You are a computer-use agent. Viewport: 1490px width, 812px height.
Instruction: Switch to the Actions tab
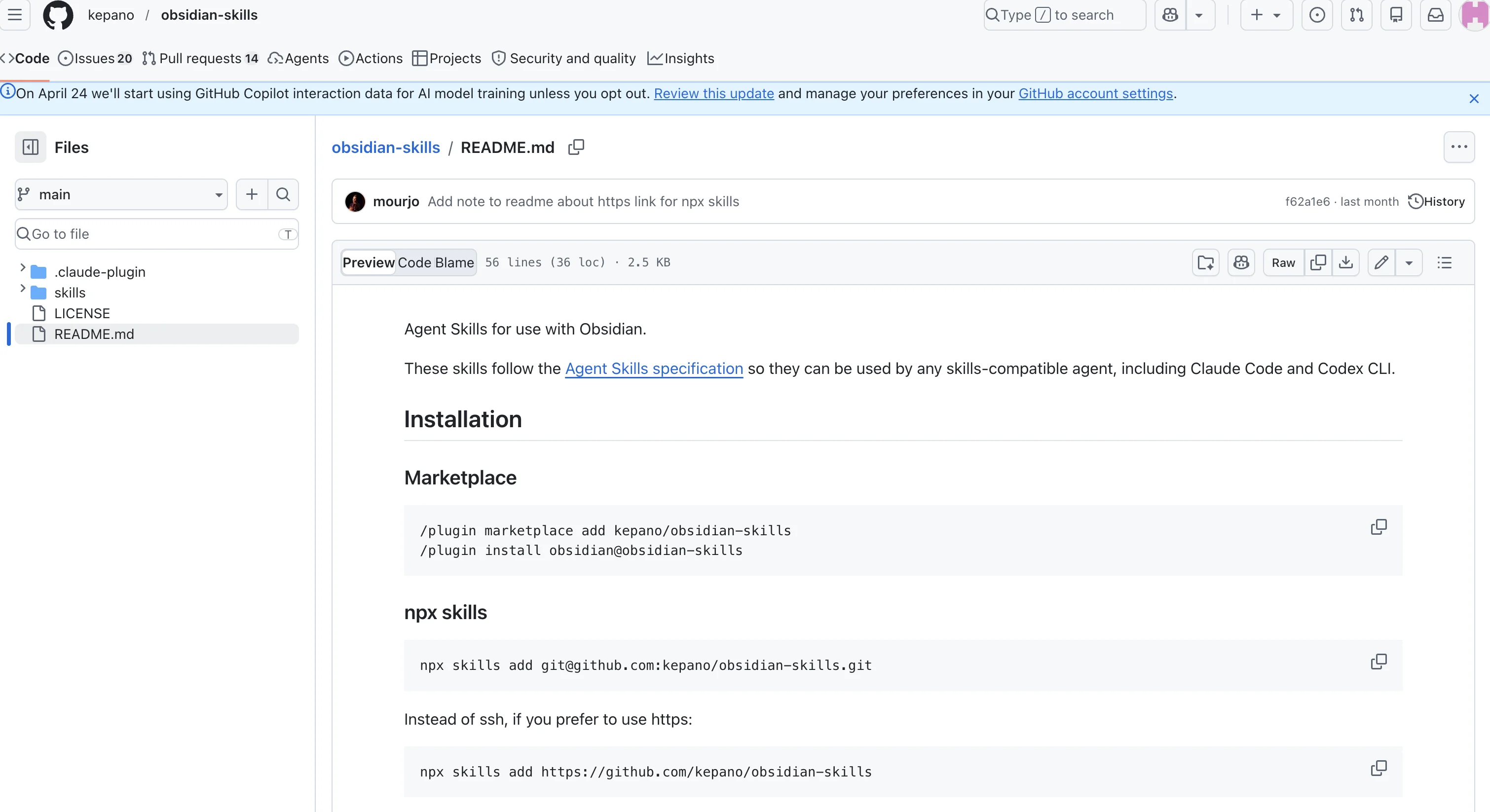click(371, 58)
